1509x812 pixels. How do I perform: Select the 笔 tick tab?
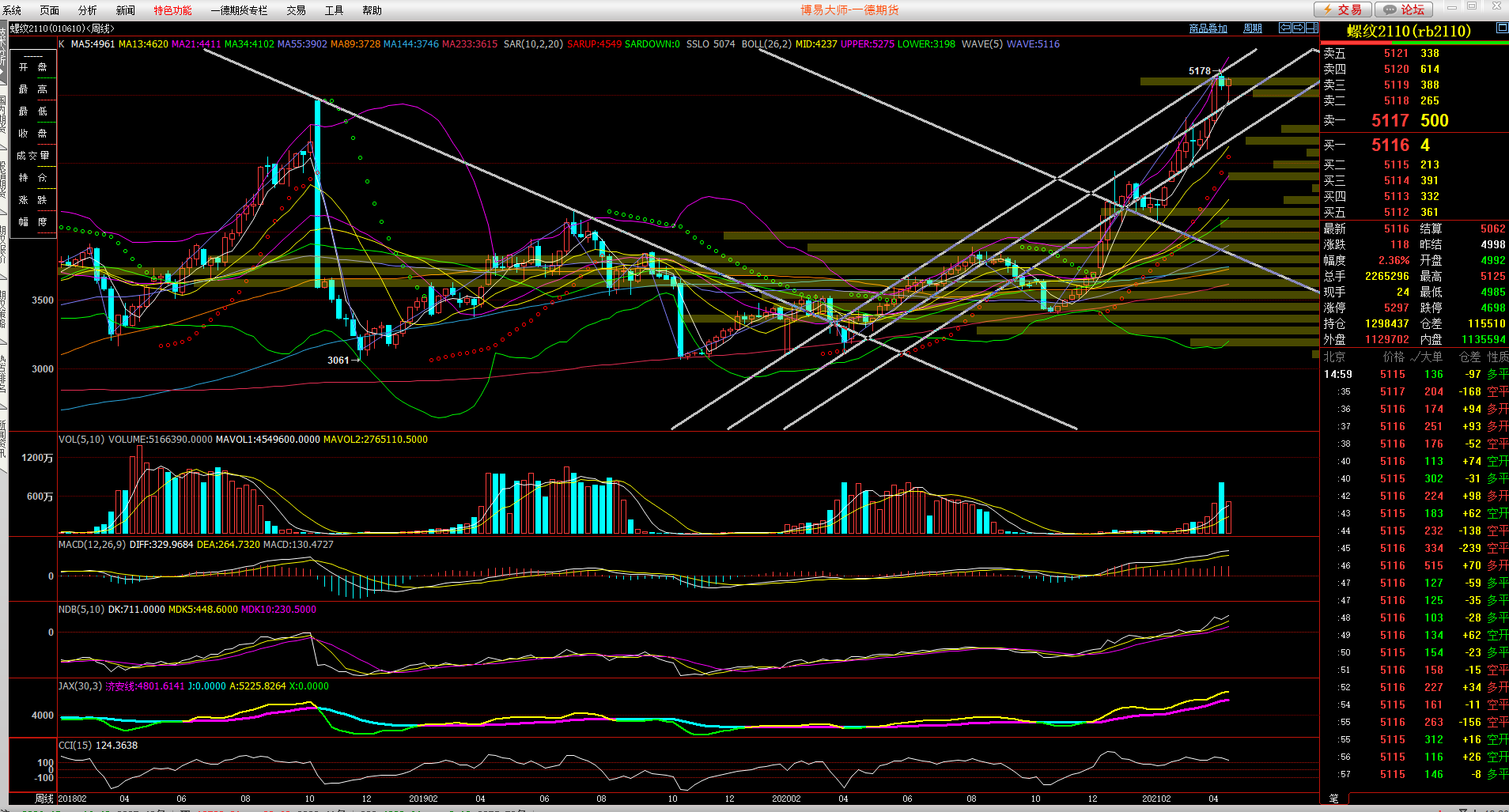(x=1333, y=798)
